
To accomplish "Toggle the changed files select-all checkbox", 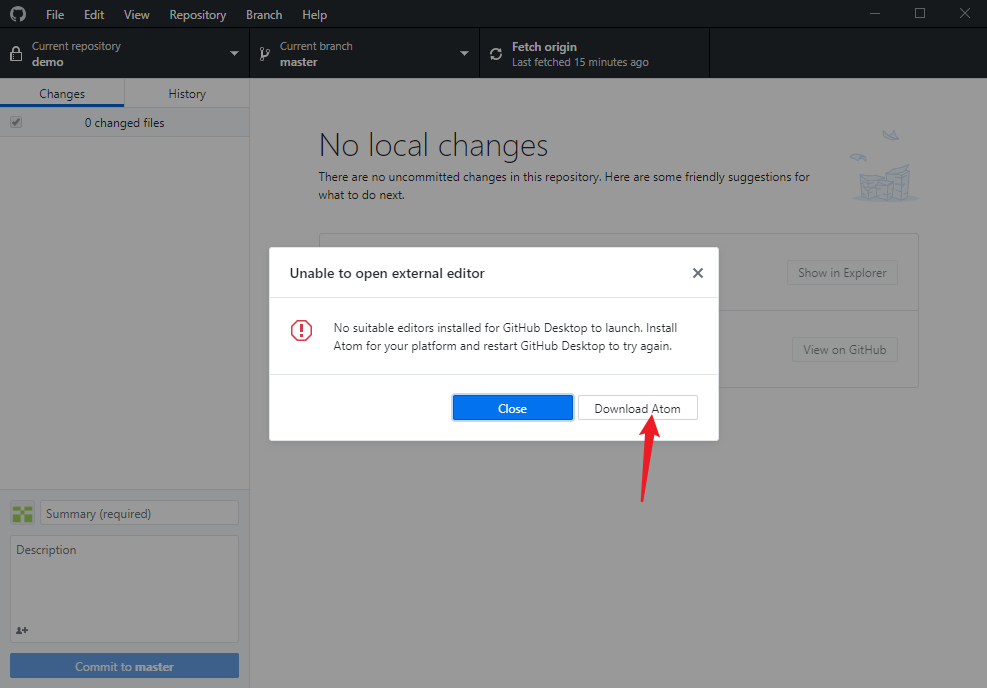I will [16, 122].
